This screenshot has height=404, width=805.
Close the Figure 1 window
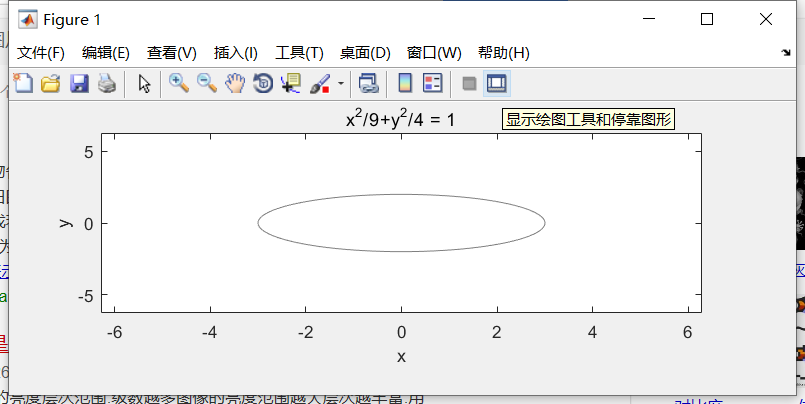pyautogui.click(x=765, y=19)
